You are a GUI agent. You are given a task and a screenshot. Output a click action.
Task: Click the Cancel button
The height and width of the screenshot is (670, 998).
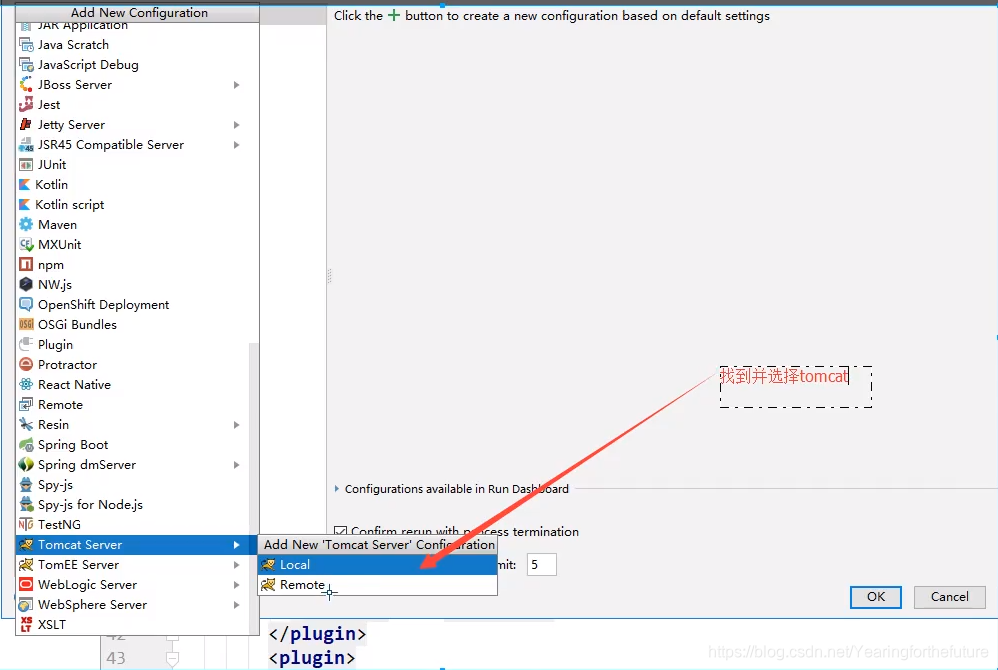[x=950, y=597]
